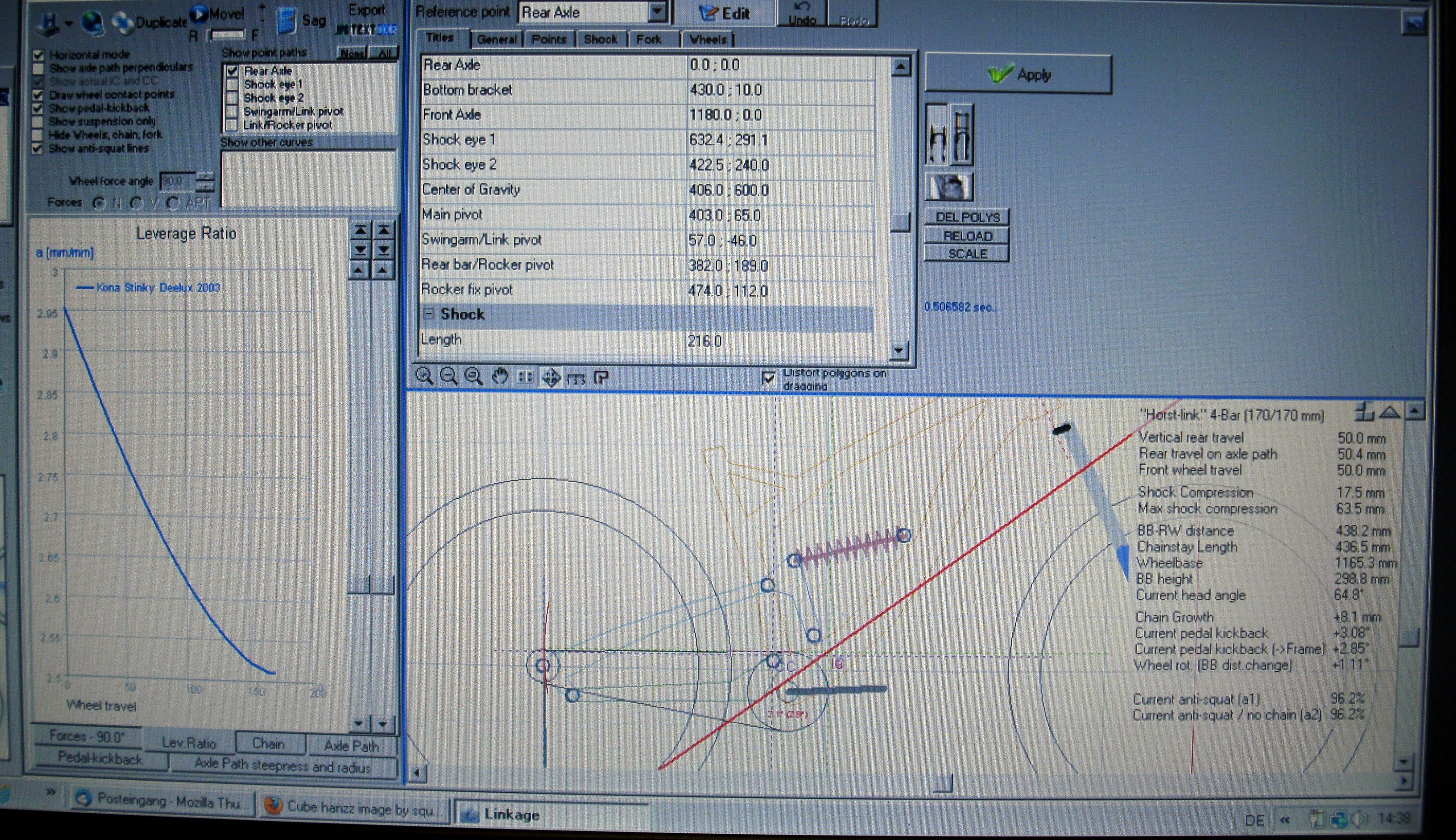This screenshot has height=840, width=1456.
Task: Check Shock eye 1 point path
Action: coord(232,85)
